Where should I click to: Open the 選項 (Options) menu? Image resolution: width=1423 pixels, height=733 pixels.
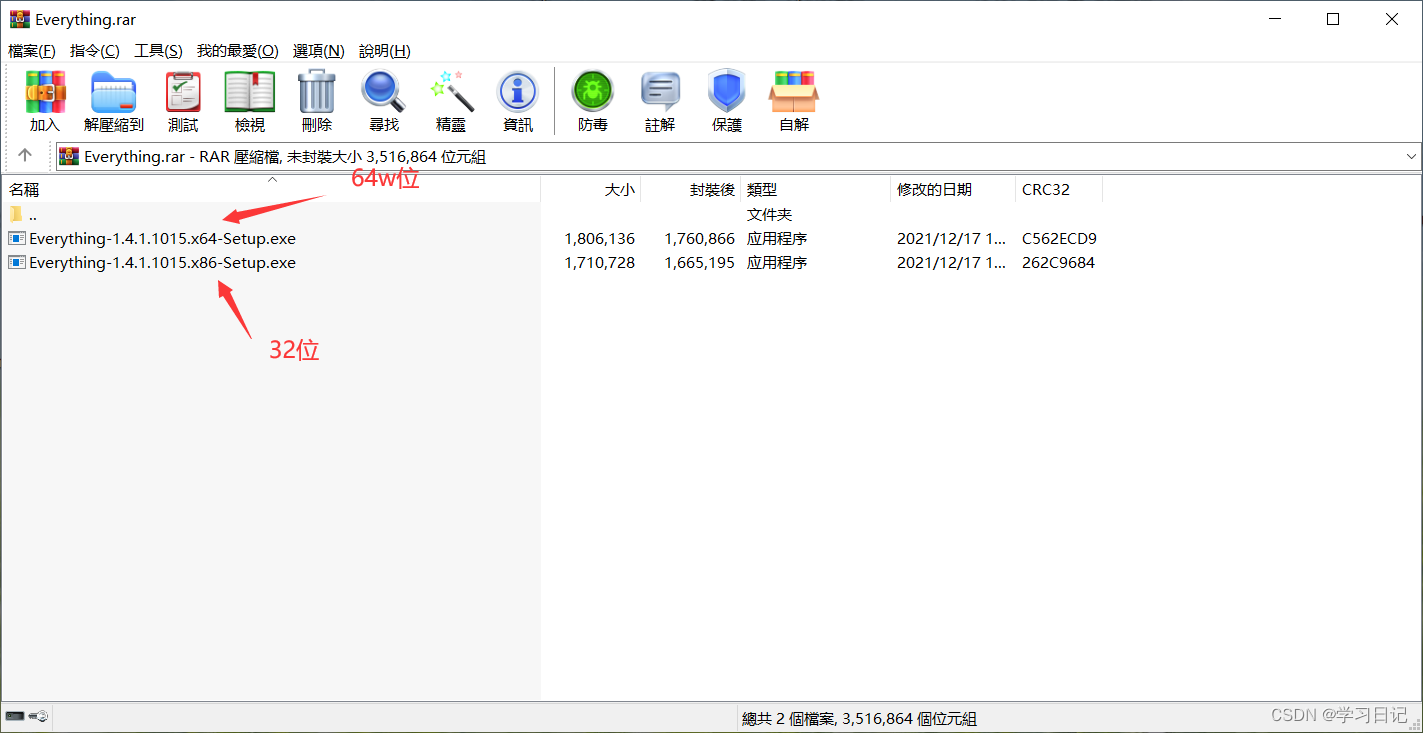click(x=316, y=51)
